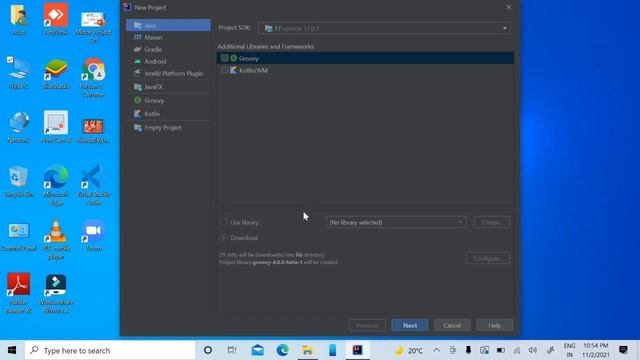The width and height of the screenshot is (640, 360).
Task: Choose Gradle in the project type list
Action: [x=168, y=49]
